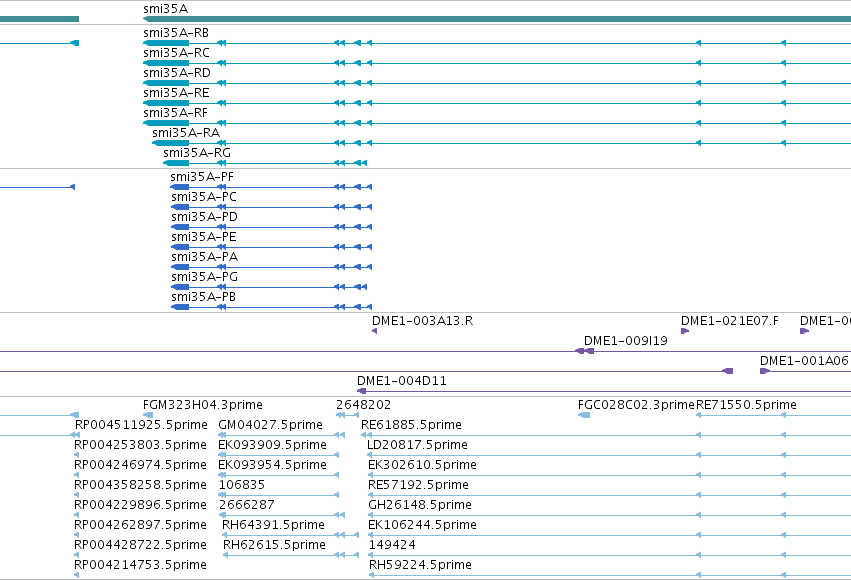Click the EK093909.5prime EST label
851x580 pixels.
pyautogui.click(x=272, y=445)
